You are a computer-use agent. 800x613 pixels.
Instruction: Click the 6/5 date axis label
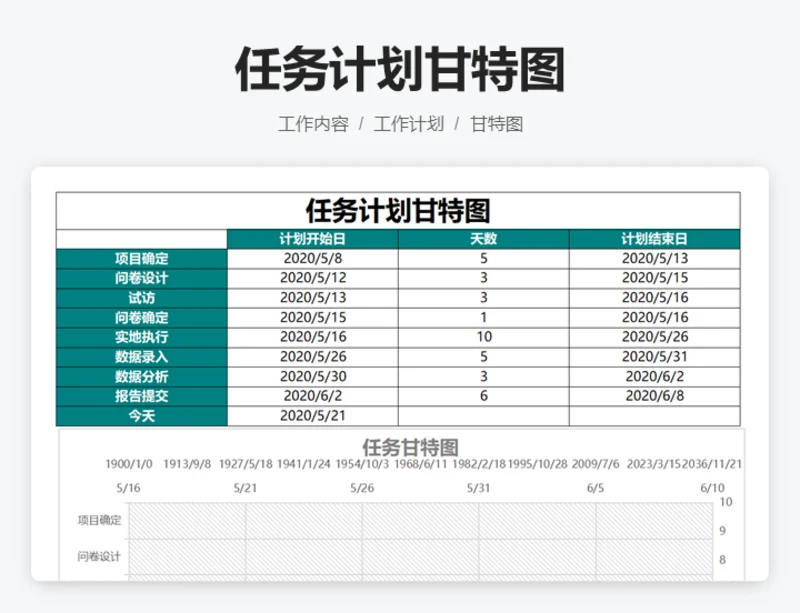click(595, 488)
